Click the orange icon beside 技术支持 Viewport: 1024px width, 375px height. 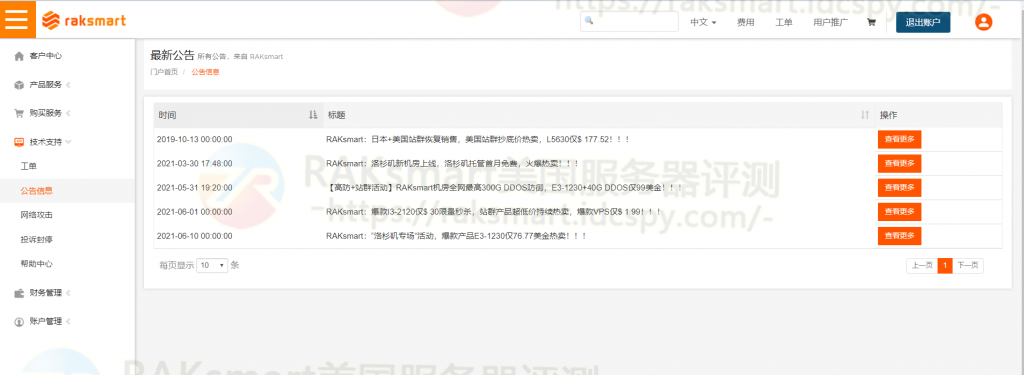coord(19,142)
